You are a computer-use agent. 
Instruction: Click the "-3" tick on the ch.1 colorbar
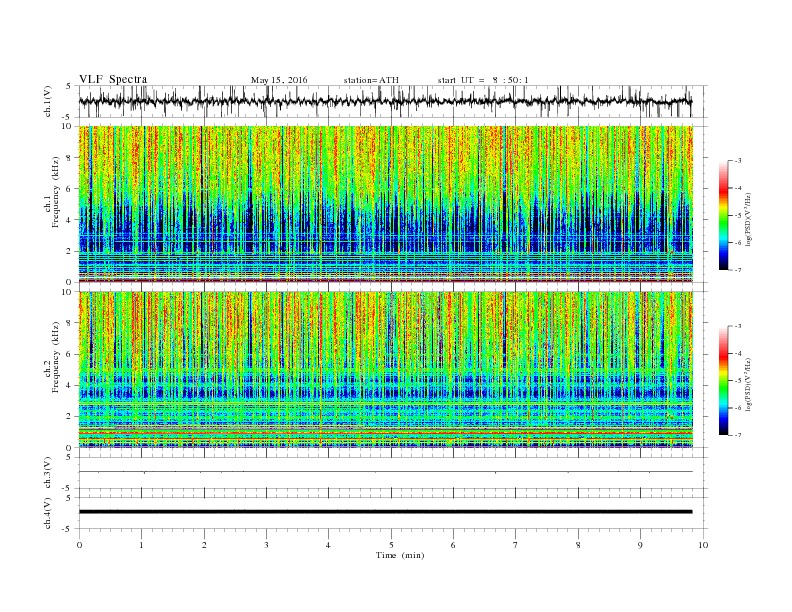coord(738,161)
